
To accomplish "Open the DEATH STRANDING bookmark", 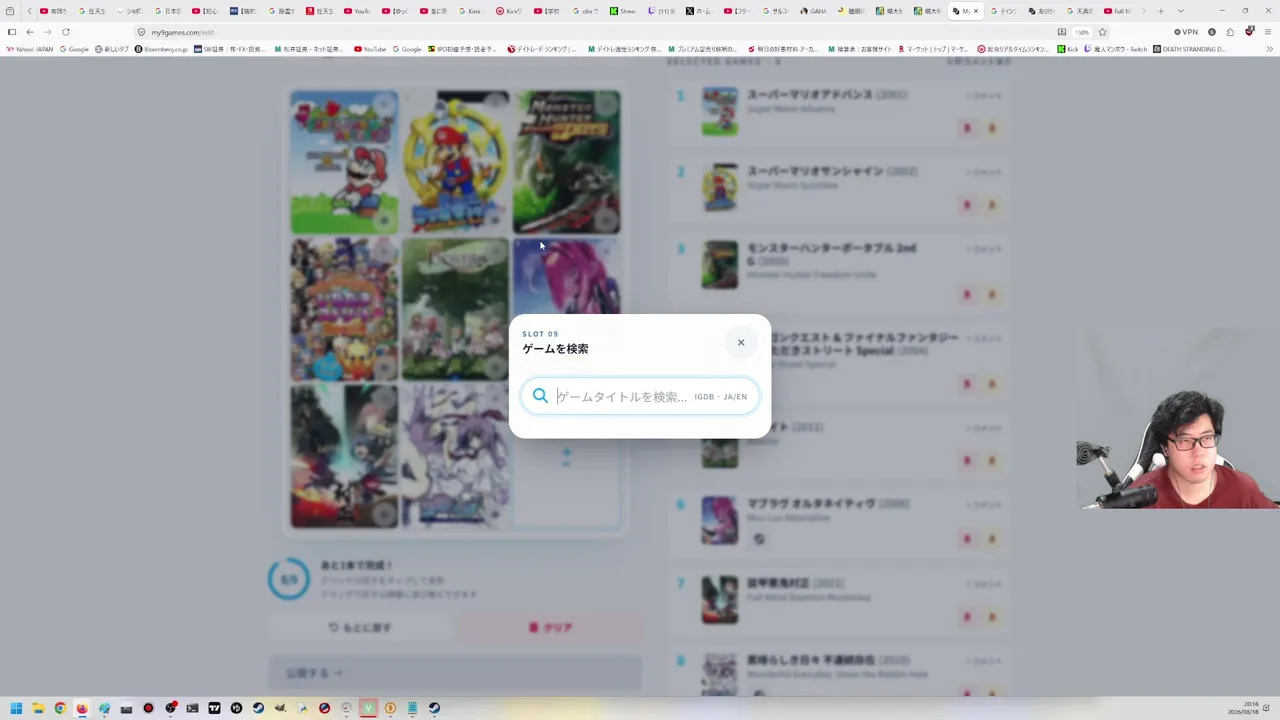I will click(x=1190, y=49).
